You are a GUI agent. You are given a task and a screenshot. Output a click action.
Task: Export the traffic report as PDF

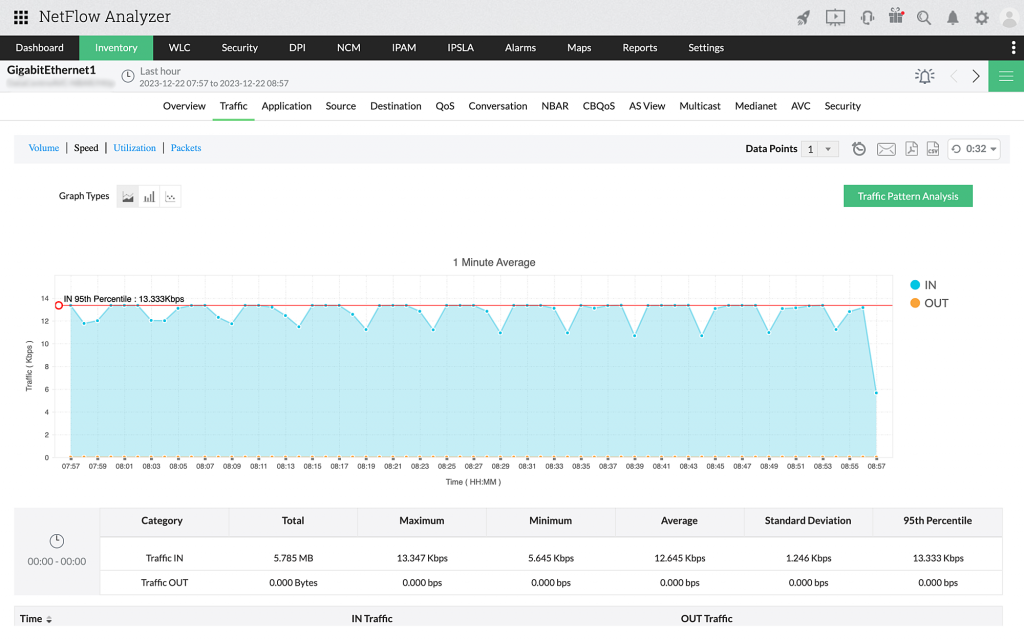tap(911, 148)
